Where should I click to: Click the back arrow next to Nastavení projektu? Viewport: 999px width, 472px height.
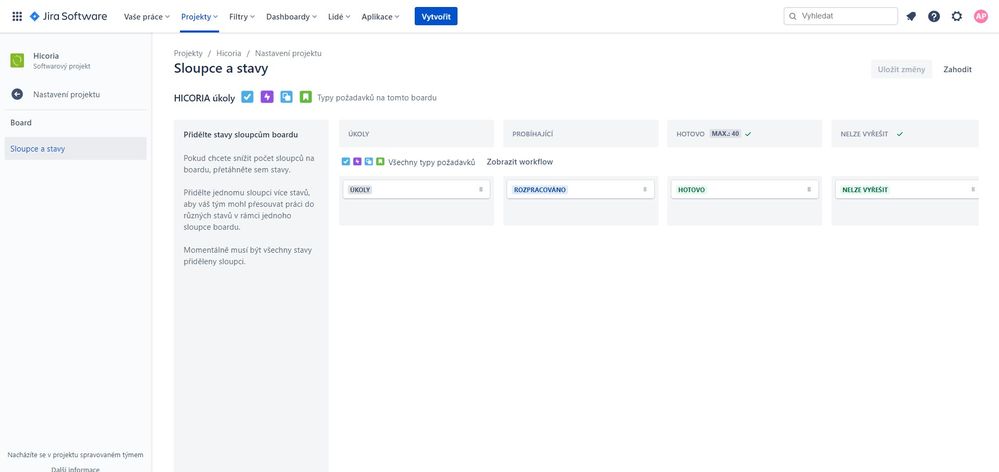pyautogui.click(x=17, y=94)
